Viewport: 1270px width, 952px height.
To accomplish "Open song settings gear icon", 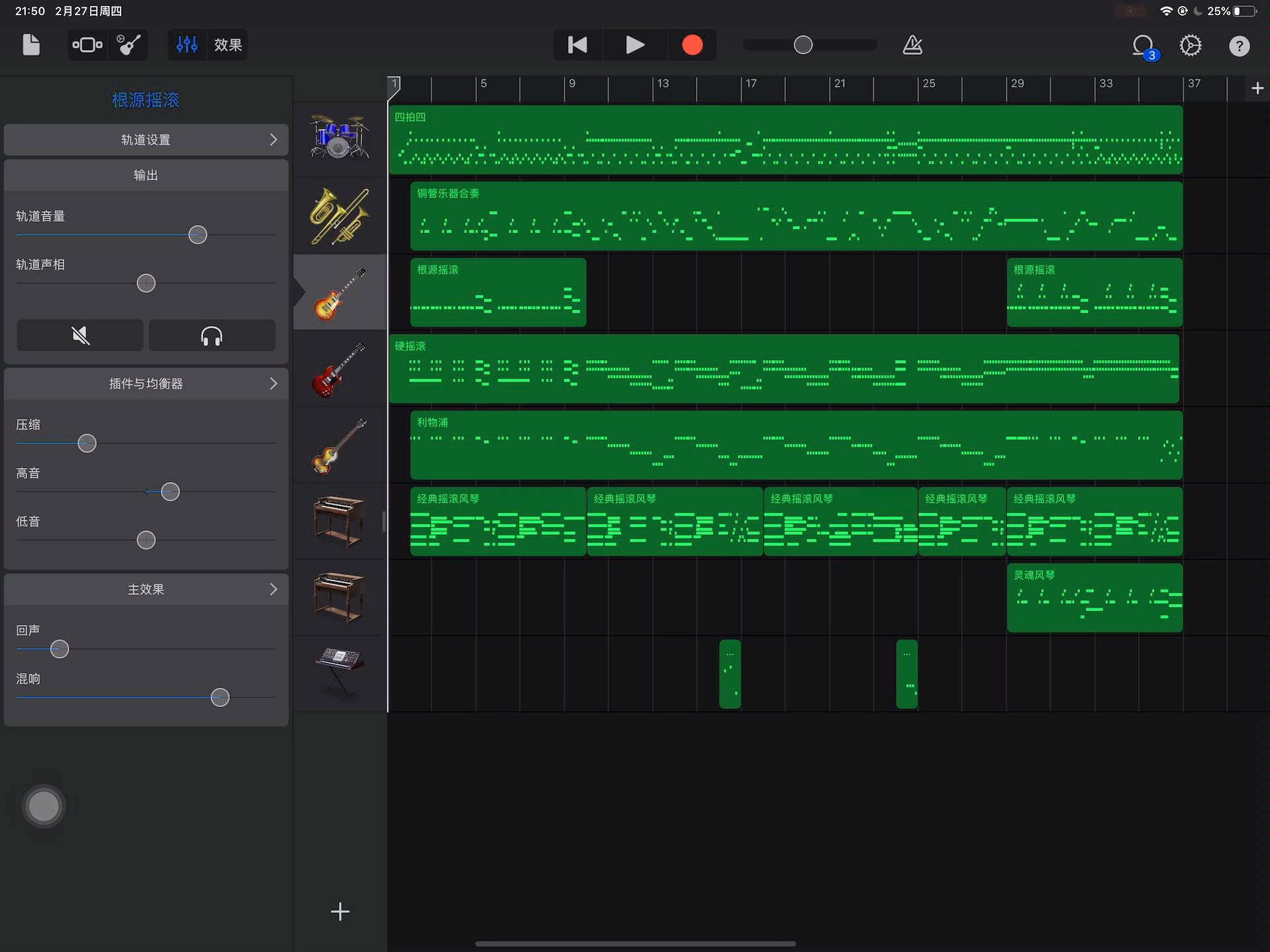I will pyautogui.click(x=1191, y=46).
